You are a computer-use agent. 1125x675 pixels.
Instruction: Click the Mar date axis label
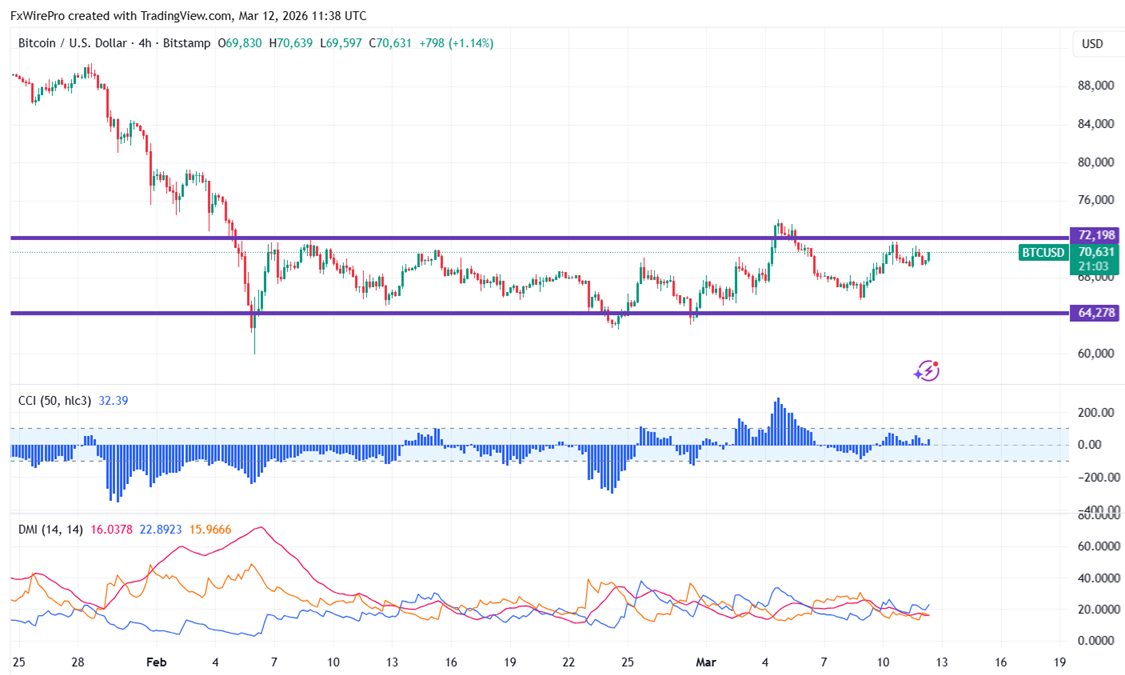705,662
